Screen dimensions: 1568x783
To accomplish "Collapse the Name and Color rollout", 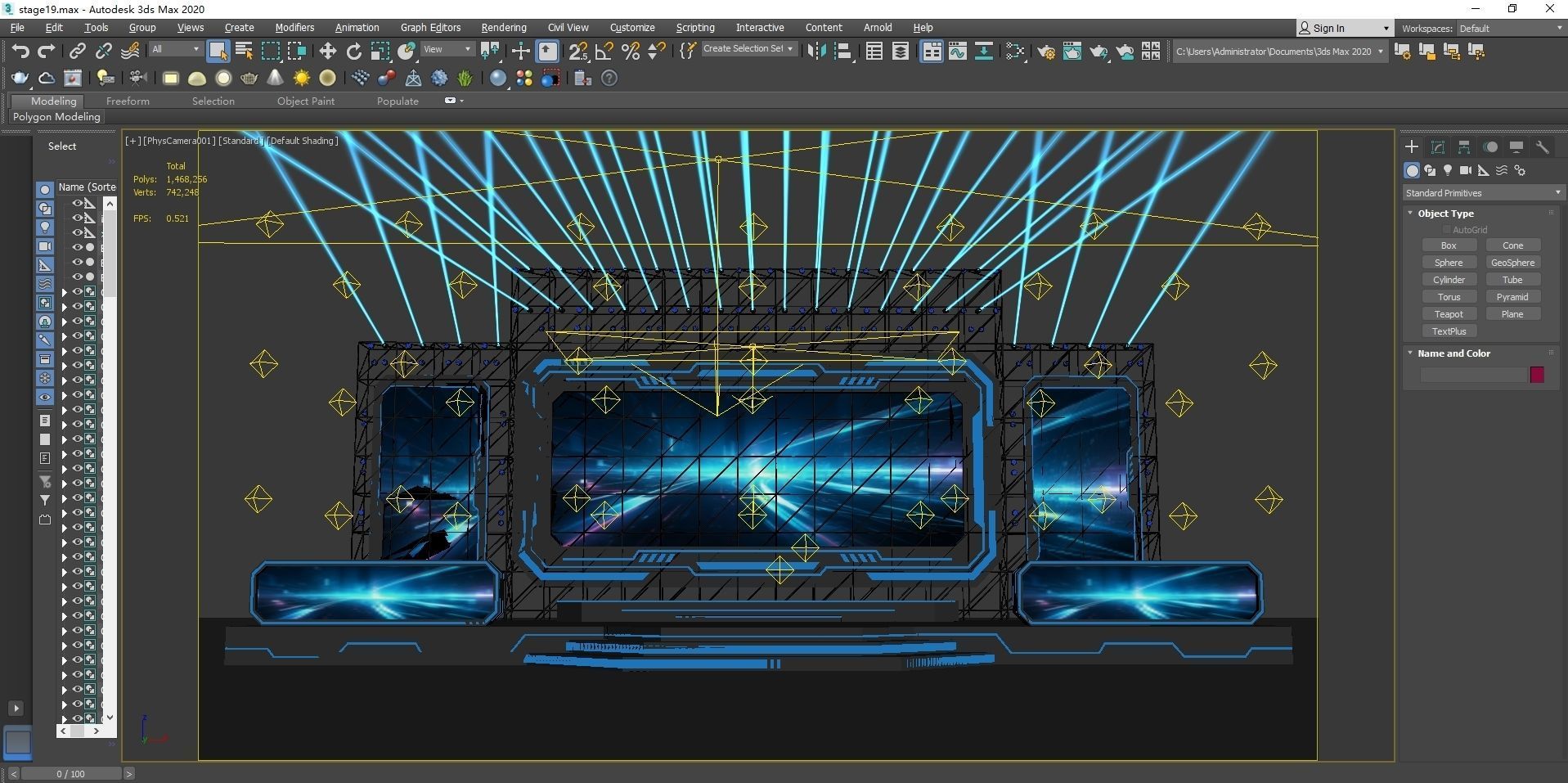I will click(x=1453, y=353).
